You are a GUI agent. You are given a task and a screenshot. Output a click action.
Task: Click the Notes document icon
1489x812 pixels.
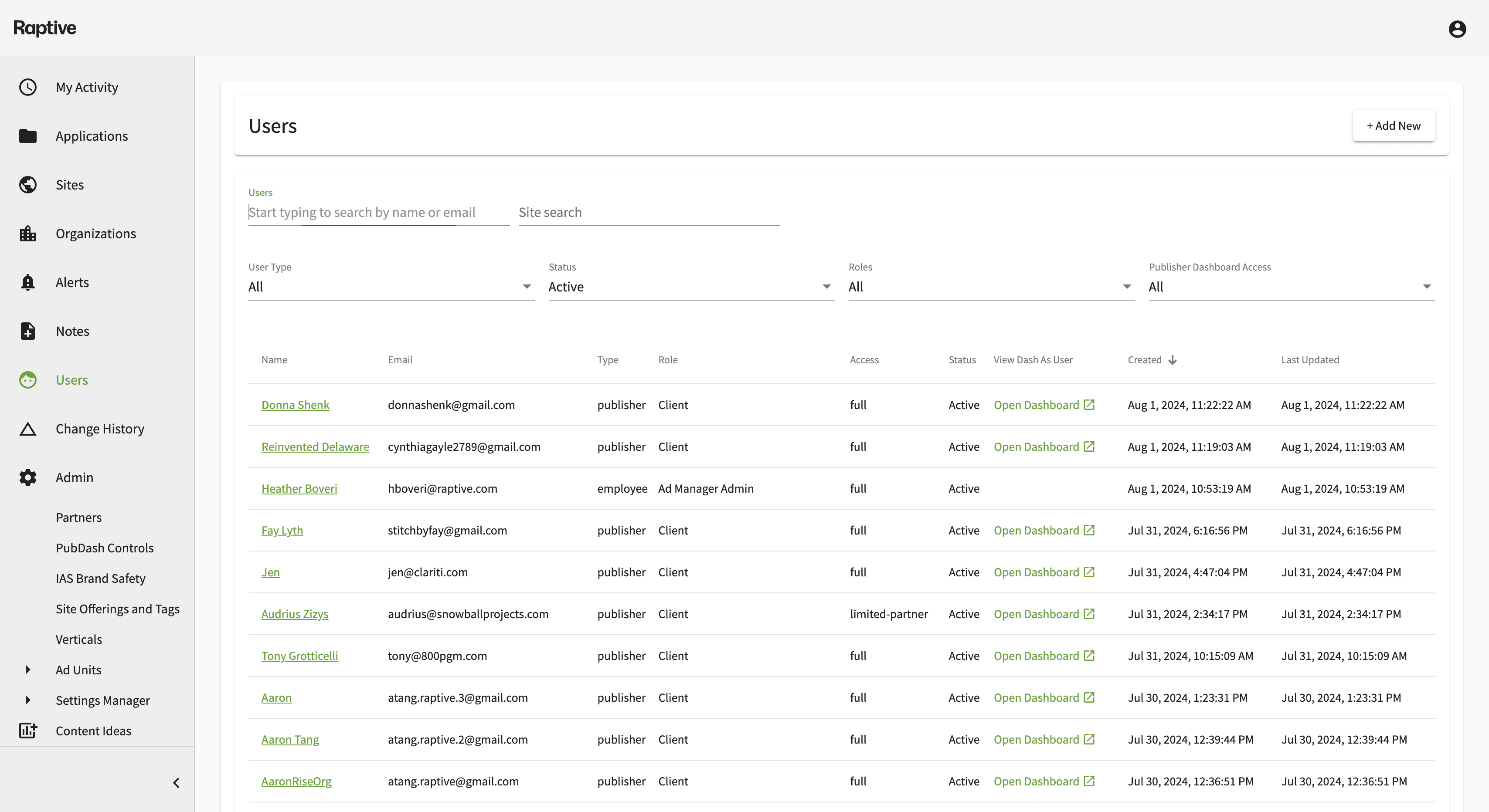[28, 331]
